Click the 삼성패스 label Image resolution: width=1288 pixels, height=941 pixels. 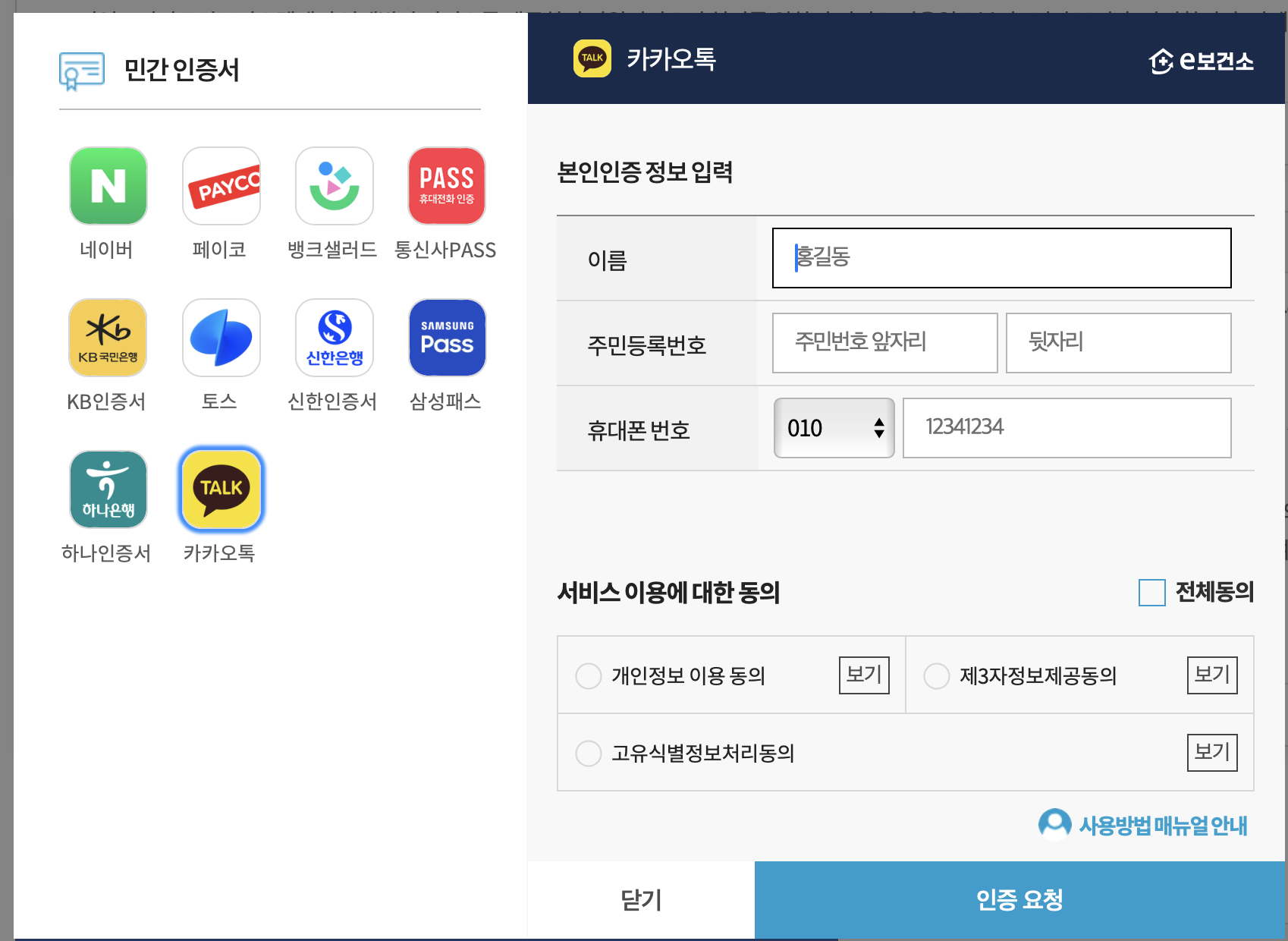pos(445,401)
